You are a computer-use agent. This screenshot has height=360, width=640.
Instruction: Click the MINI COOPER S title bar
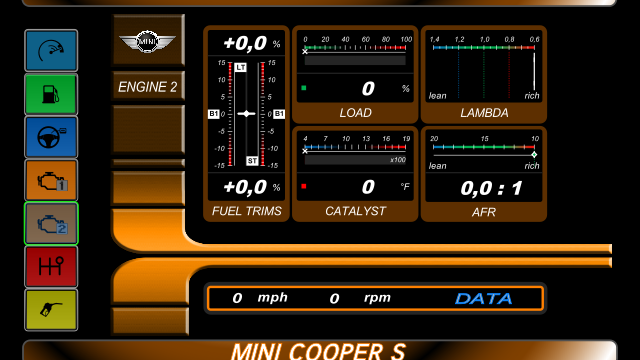tap(320, 350)
